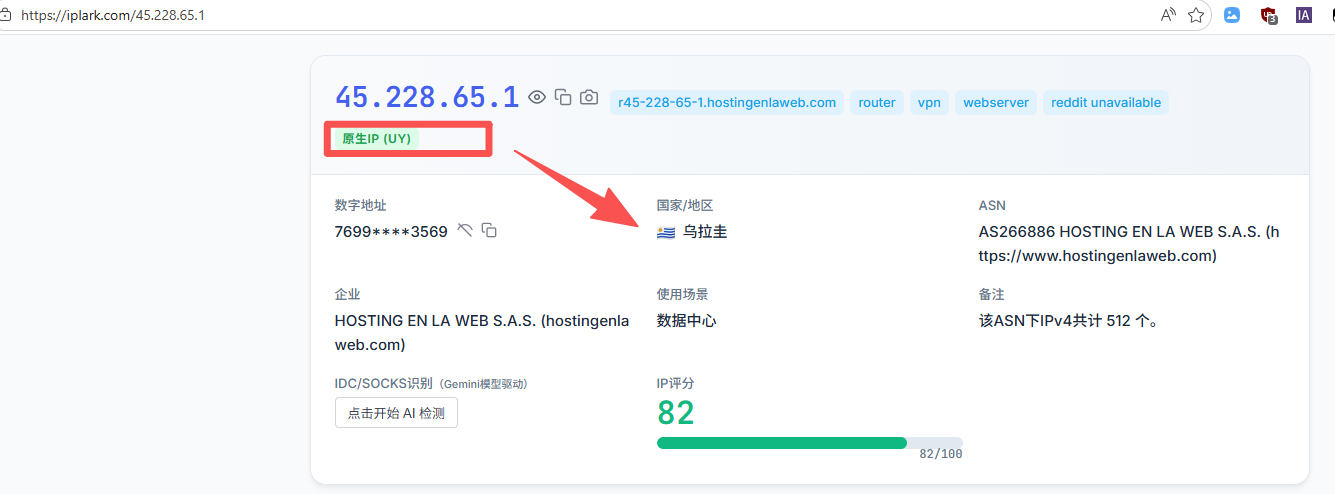Image resolution: width=1335 pixels, height=494 pixels.
Task: Toggle the eye icon beside the IP address
Action: (x=537, y=97)
